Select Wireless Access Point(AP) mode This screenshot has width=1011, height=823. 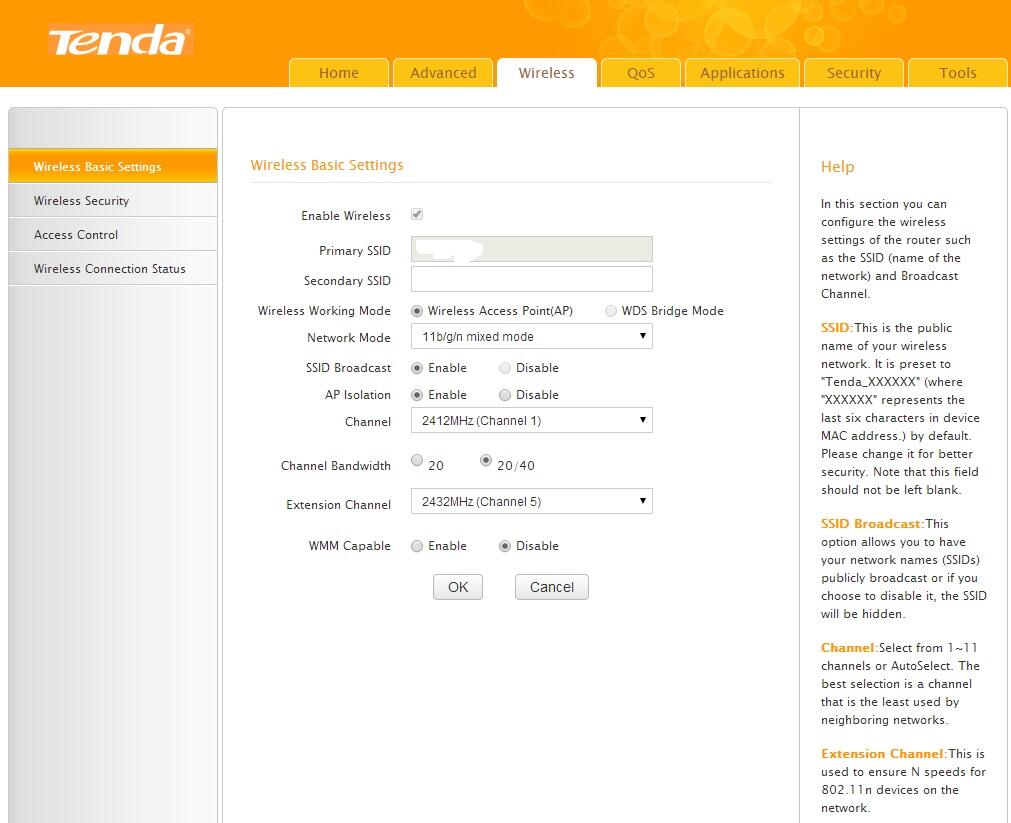pos(417,311)
